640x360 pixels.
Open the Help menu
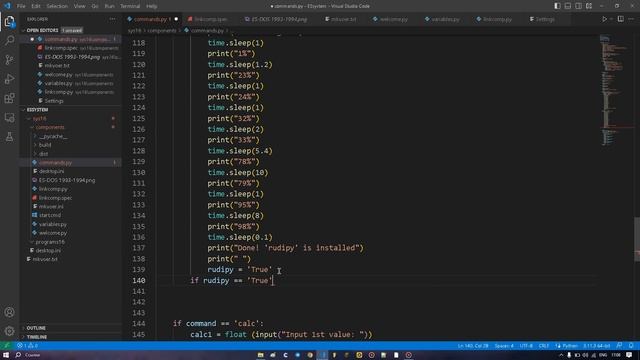point(151,6)
